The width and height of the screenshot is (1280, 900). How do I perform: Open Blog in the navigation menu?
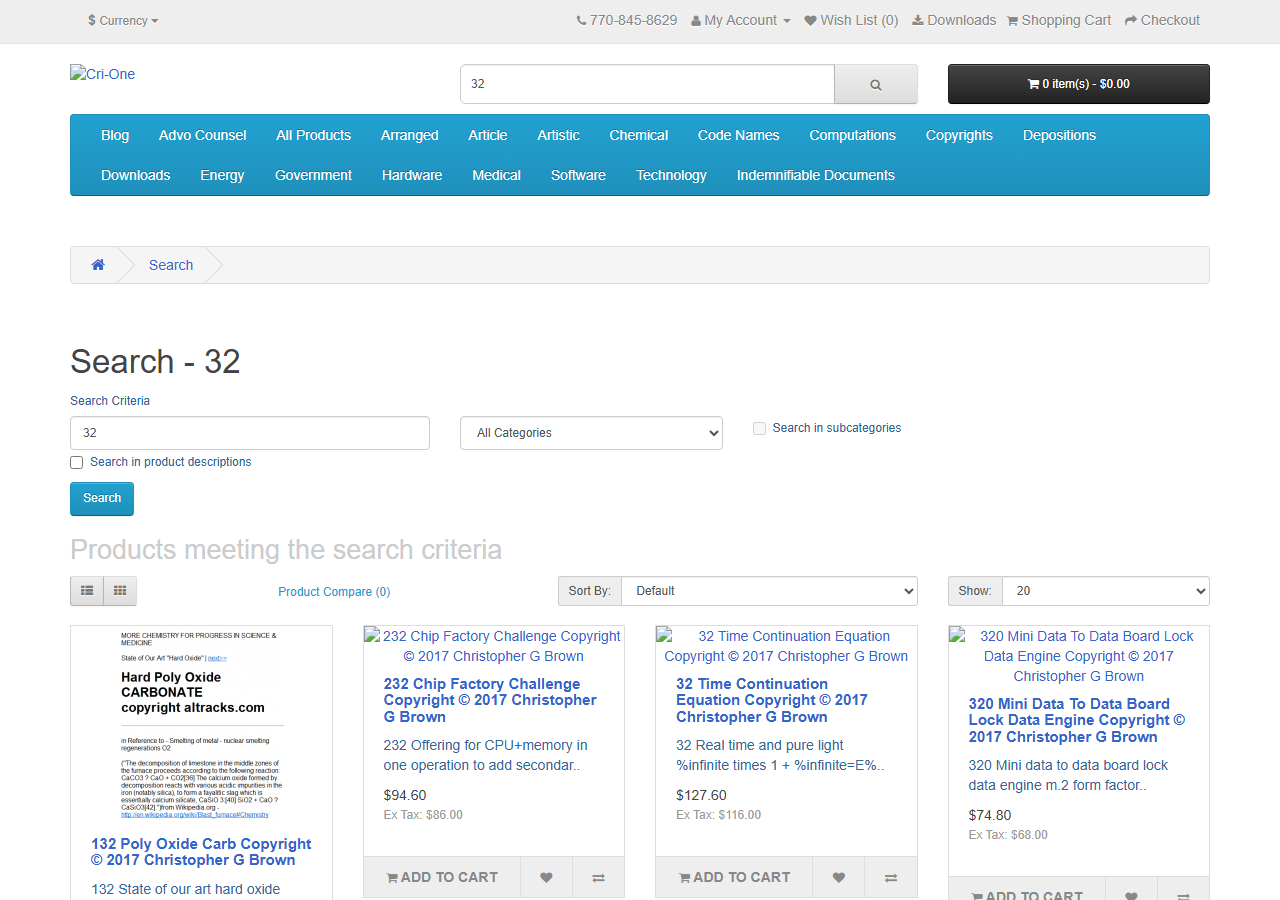(115, 135)
